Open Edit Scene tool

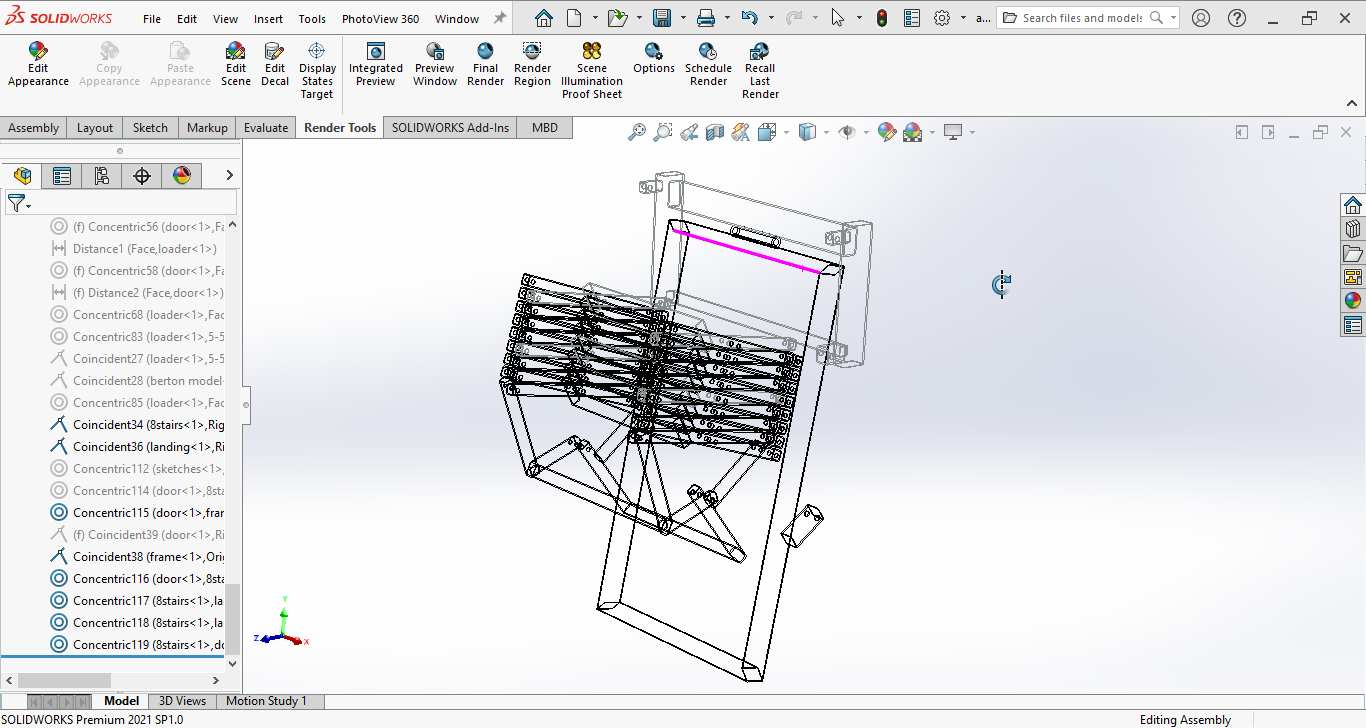(x=236, y=64)
